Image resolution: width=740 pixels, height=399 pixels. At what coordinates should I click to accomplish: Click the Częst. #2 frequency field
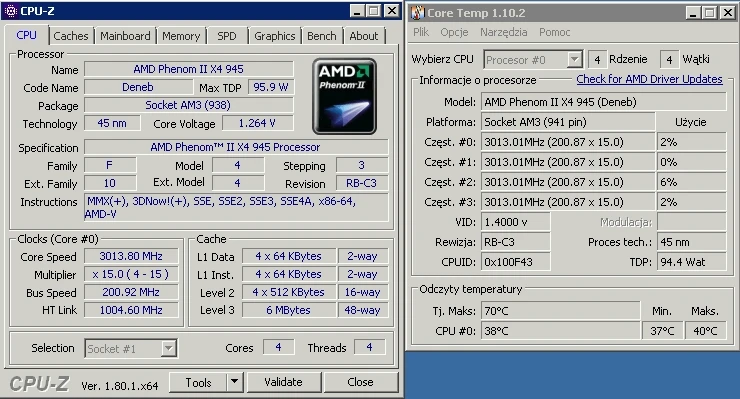(568, 182)
